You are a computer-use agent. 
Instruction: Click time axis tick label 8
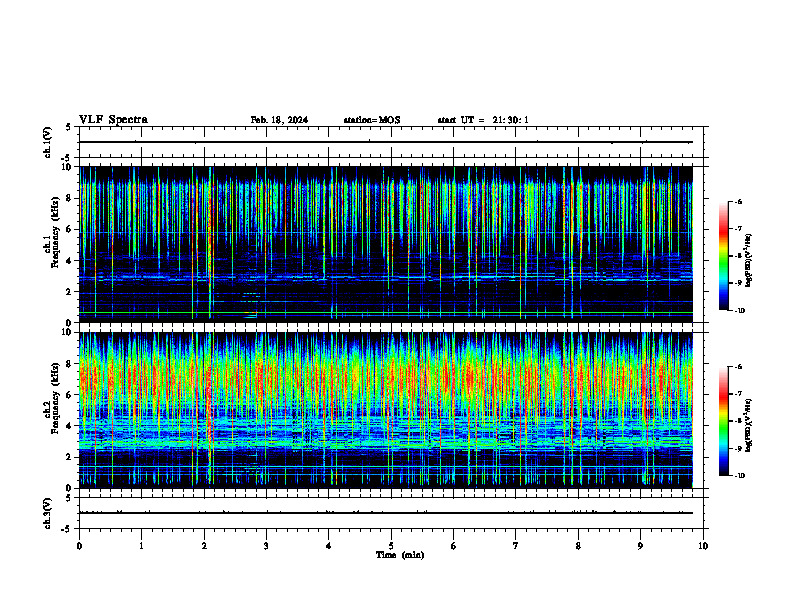[578, 546]
